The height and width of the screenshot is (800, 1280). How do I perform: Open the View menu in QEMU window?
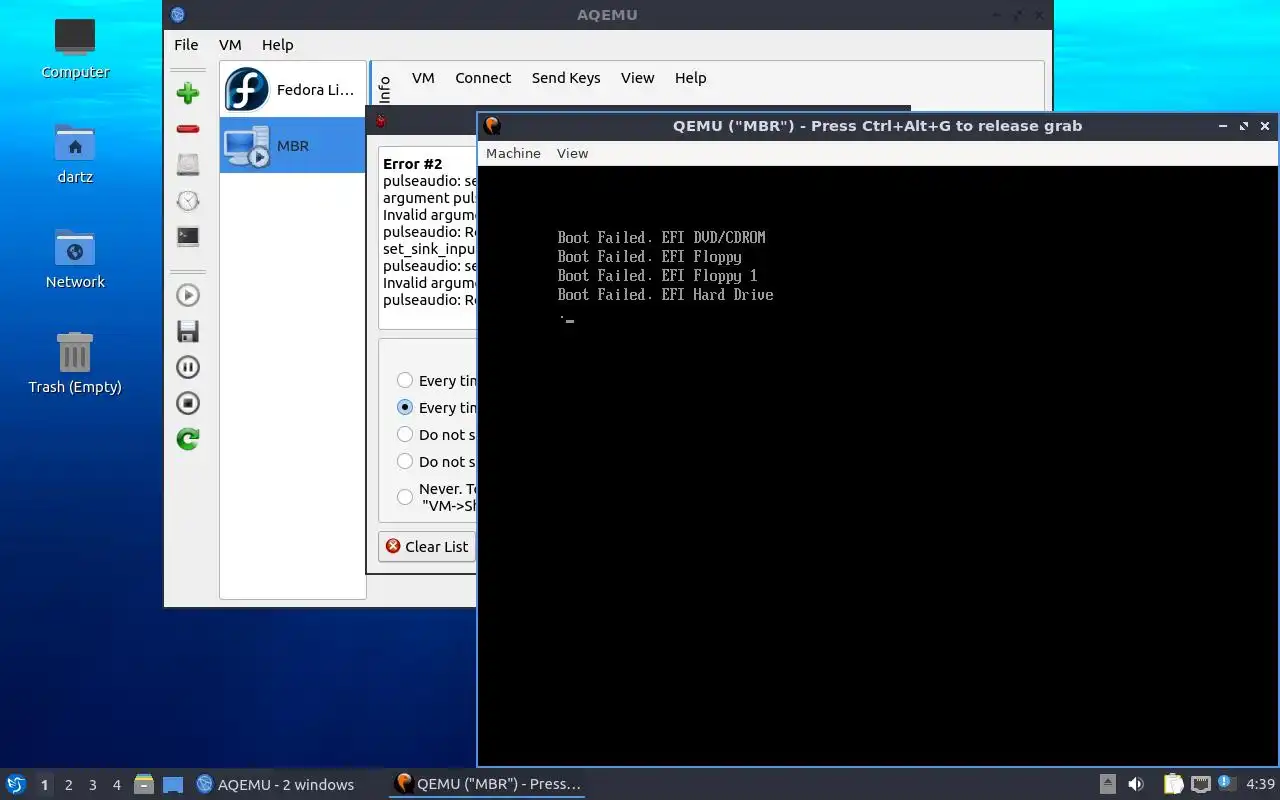[572, 153]
